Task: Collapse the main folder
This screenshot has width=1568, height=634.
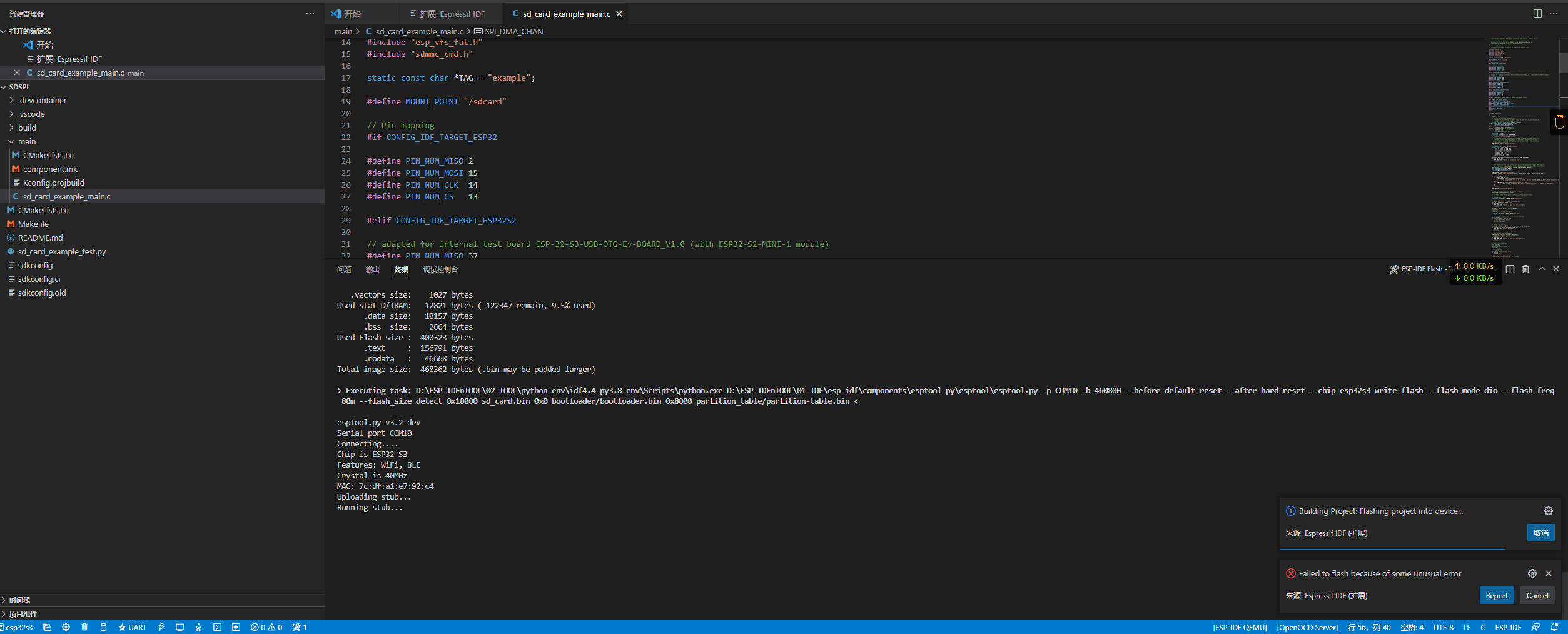Action: (x=163, y=141)
